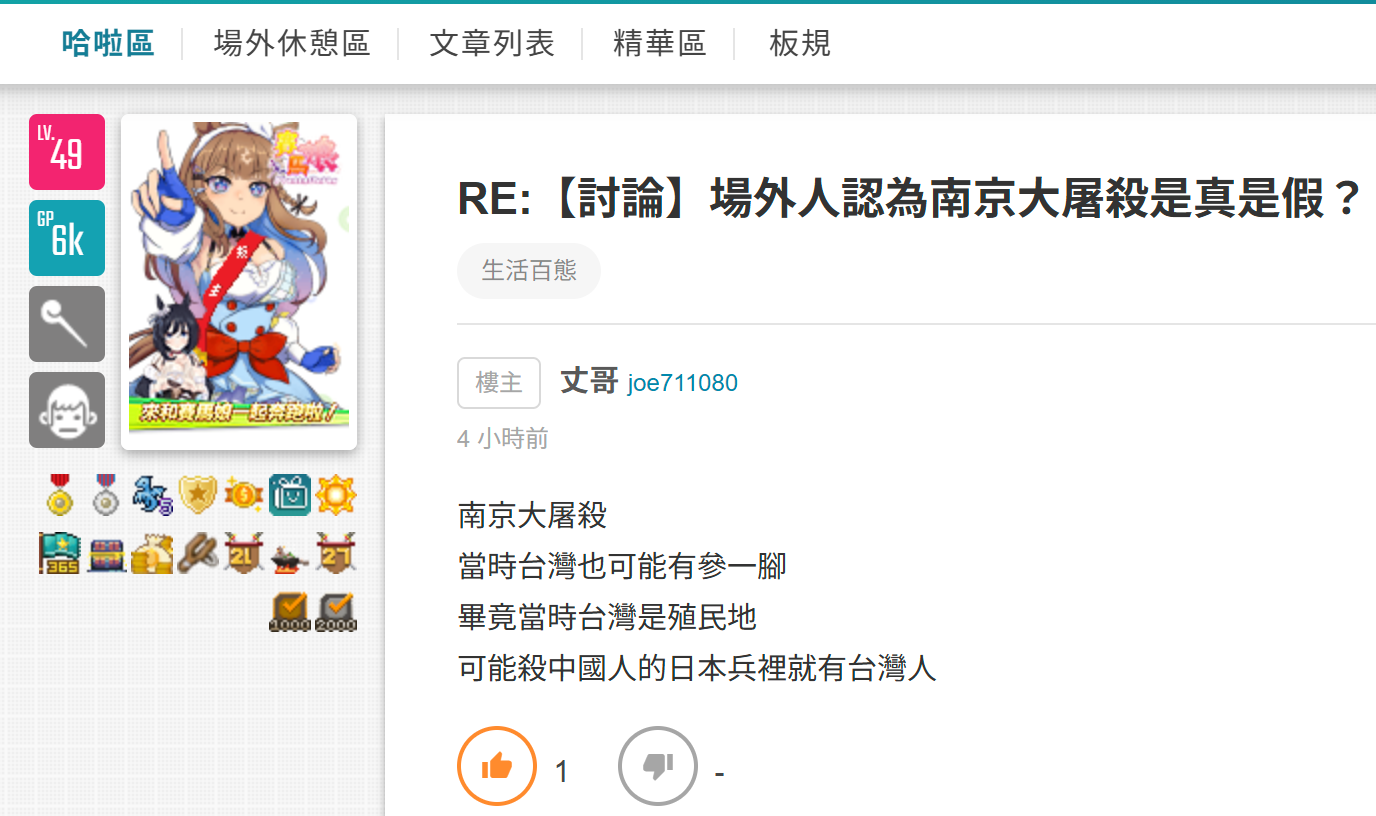Go to 場外休憩區 in navigation
Screen dimensions: 1376x816
pos(292,43)
